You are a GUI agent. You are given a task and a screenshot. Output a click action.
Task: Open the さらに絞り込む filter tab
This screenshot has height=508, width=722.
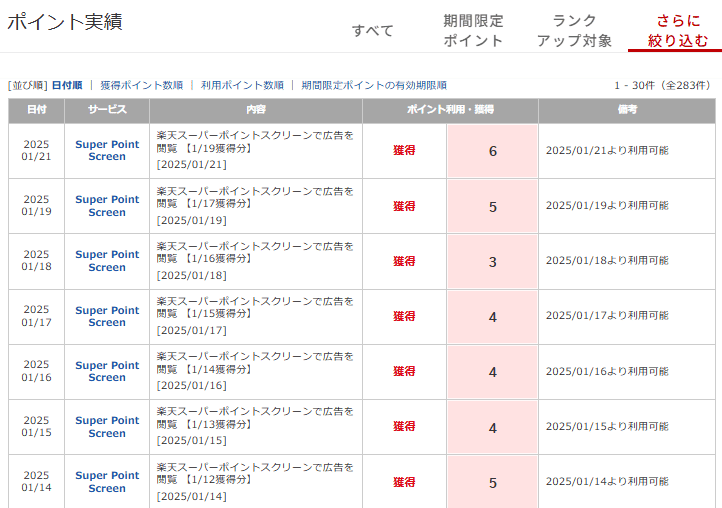678,30
